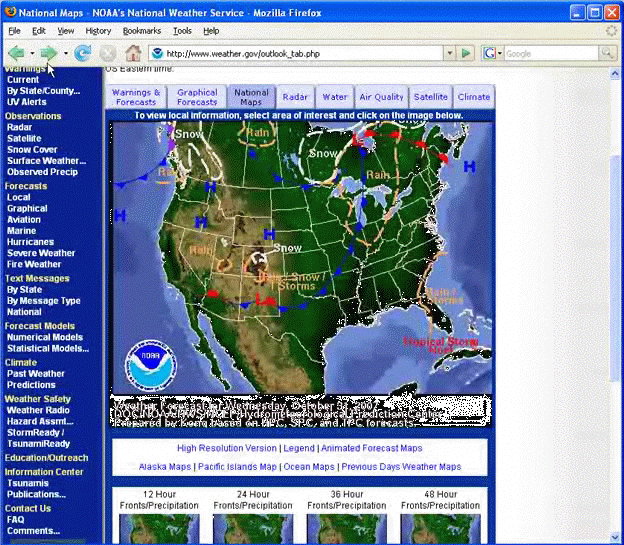This screenshot has height=545, width=624.
Task: Switch to the Warnings & Forecasts tab
Action: pos(136,97)
